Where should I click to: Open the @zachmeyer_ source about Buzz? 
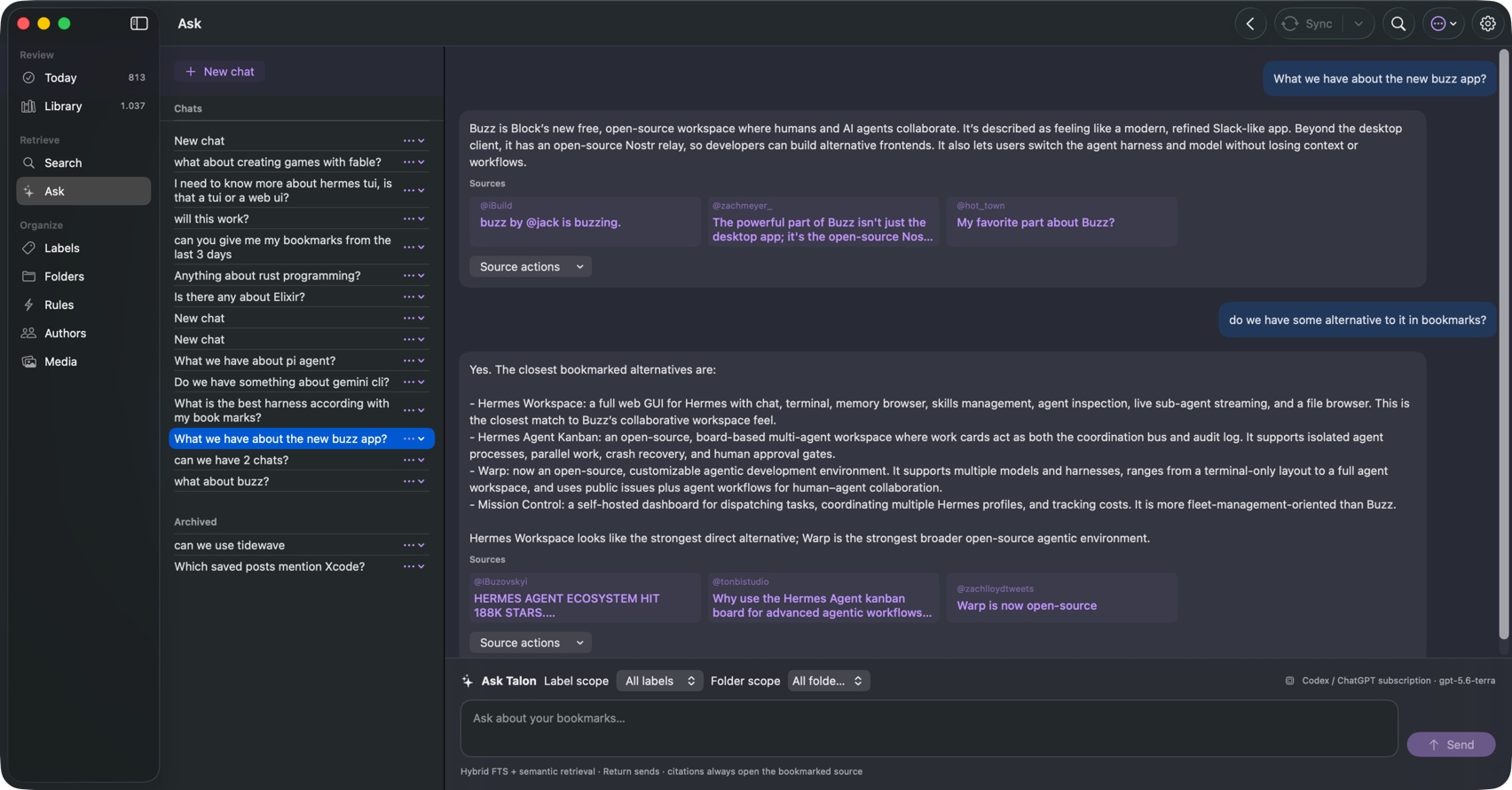coord(823,222)
